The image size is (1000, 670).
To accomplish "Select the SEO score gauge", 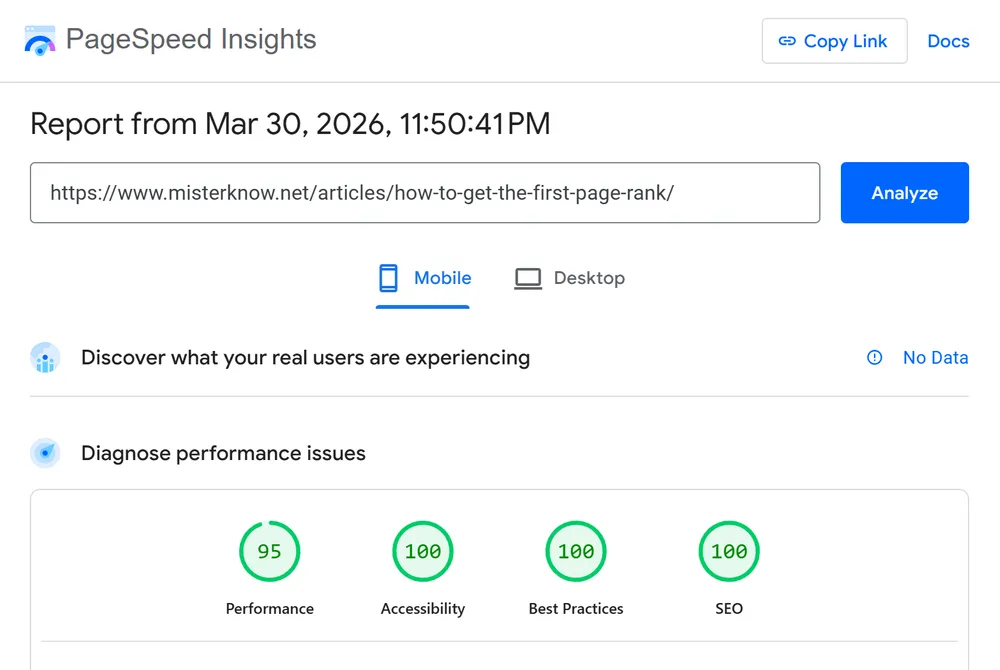I will [x=729, y=551].
